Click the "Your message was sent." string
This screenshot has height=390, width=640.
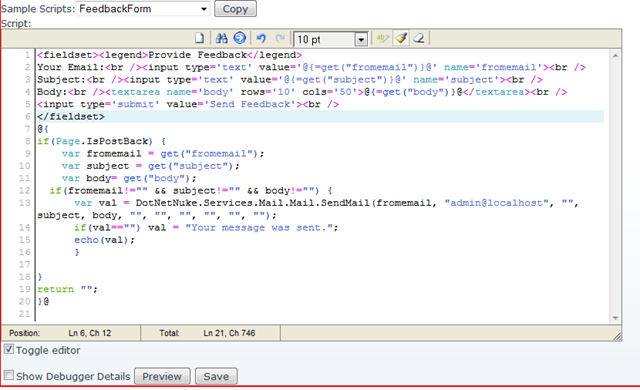[x=259, y=228]
